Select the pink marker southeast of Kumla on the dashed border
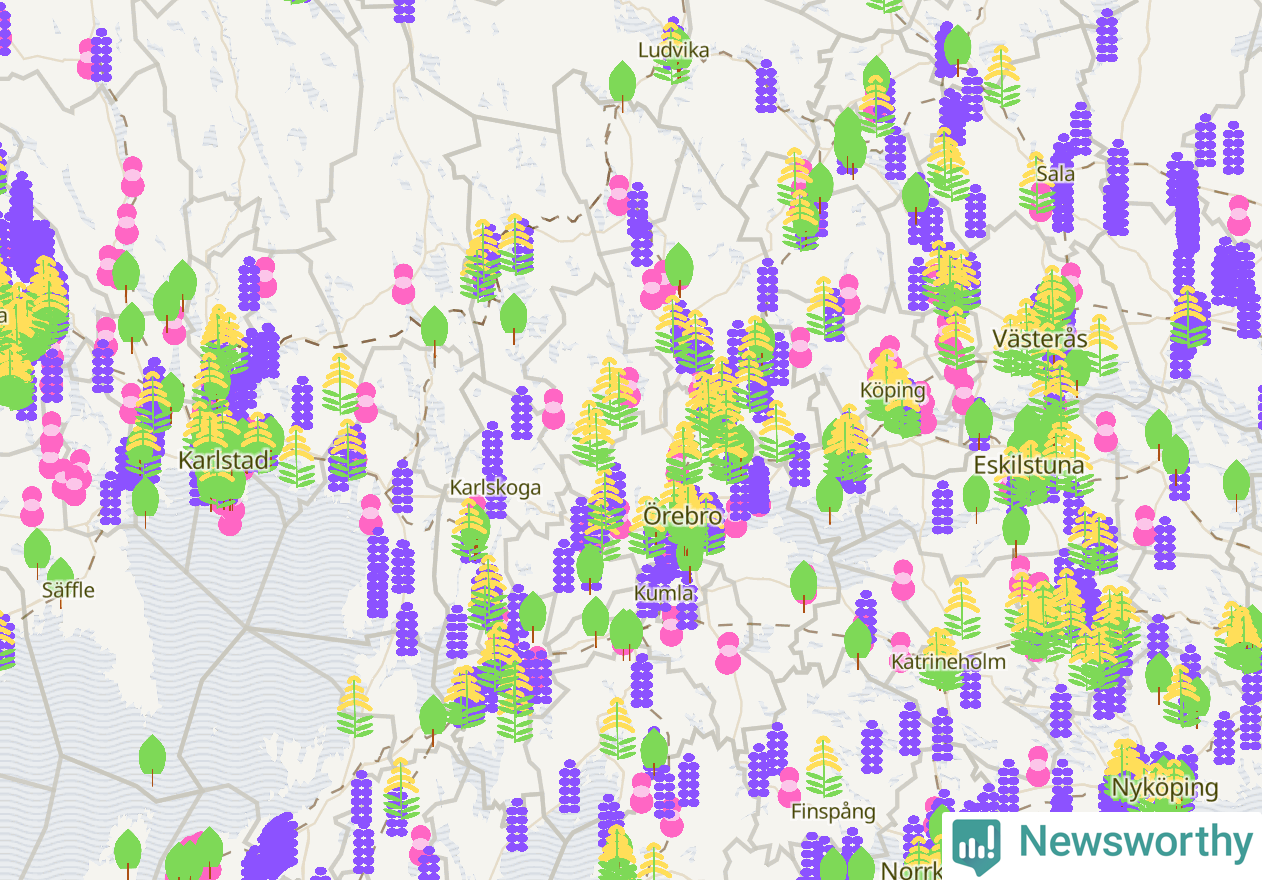The height and width of the screenshot is (880, 1262). click(x=728, y=652)
